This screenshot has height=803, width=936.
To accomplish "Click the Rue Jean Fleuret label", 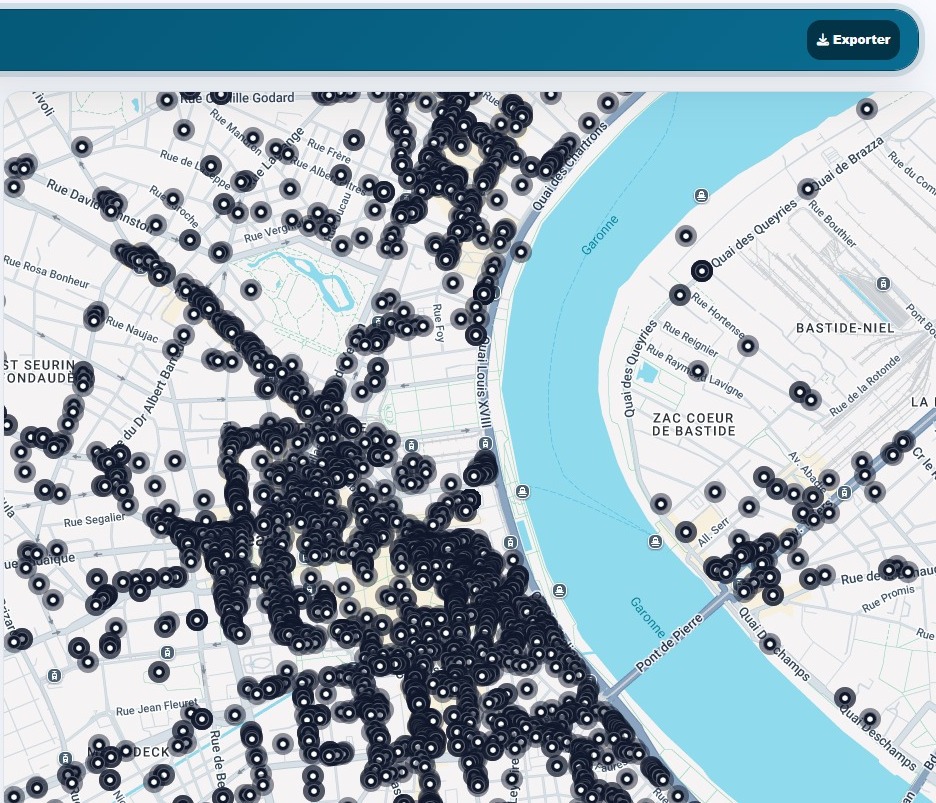I will (x=156, y=707).
